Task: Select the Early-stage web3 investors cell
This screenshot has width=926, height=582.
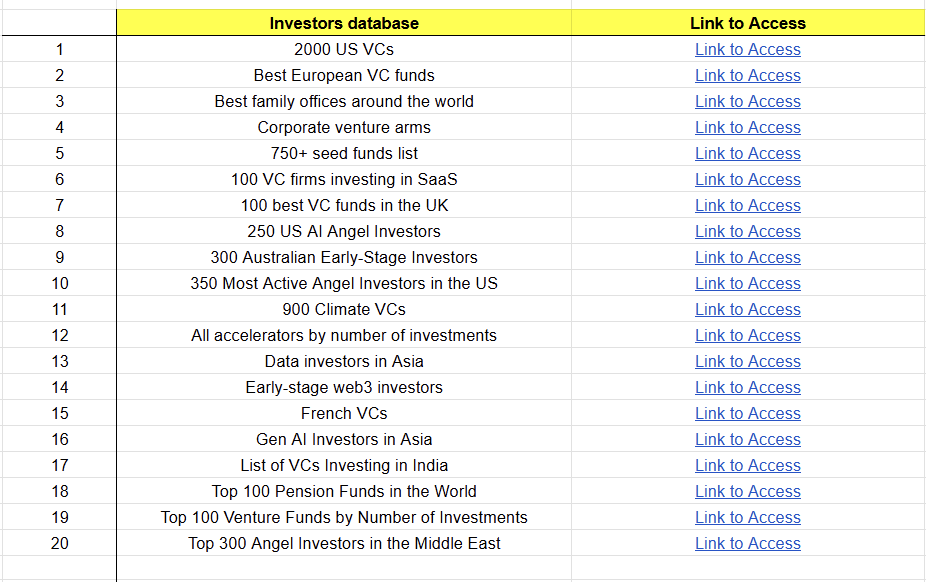Action: click(344, 387)
